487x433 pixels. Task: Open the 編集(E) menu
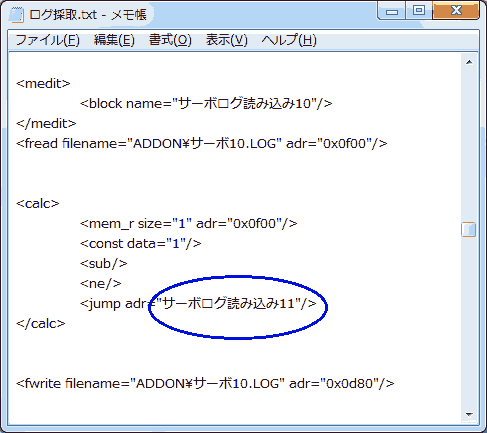(x=114, y=40)
